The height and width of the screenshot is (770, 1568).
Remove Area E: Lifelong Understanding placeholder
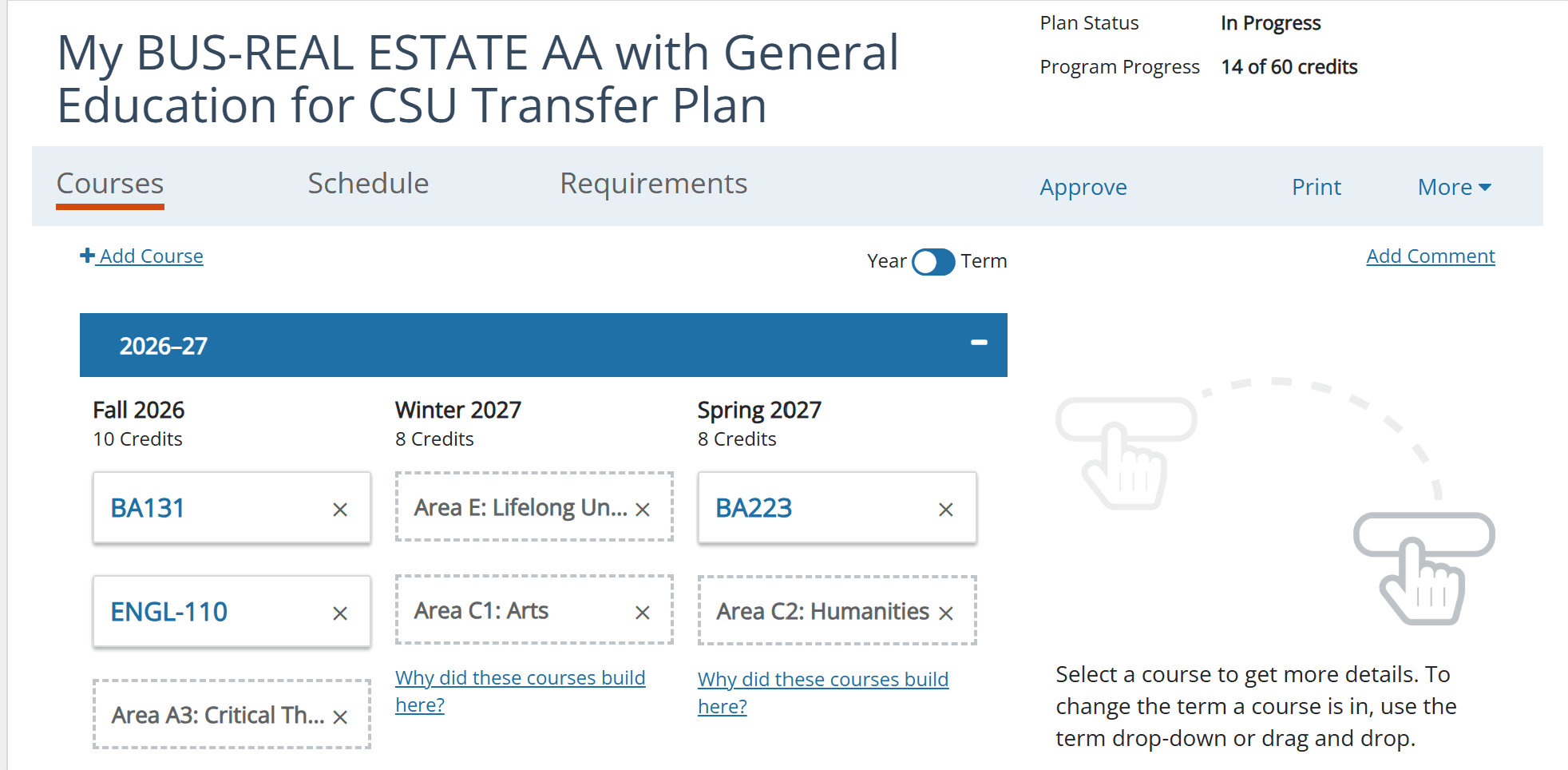[643, 510]
